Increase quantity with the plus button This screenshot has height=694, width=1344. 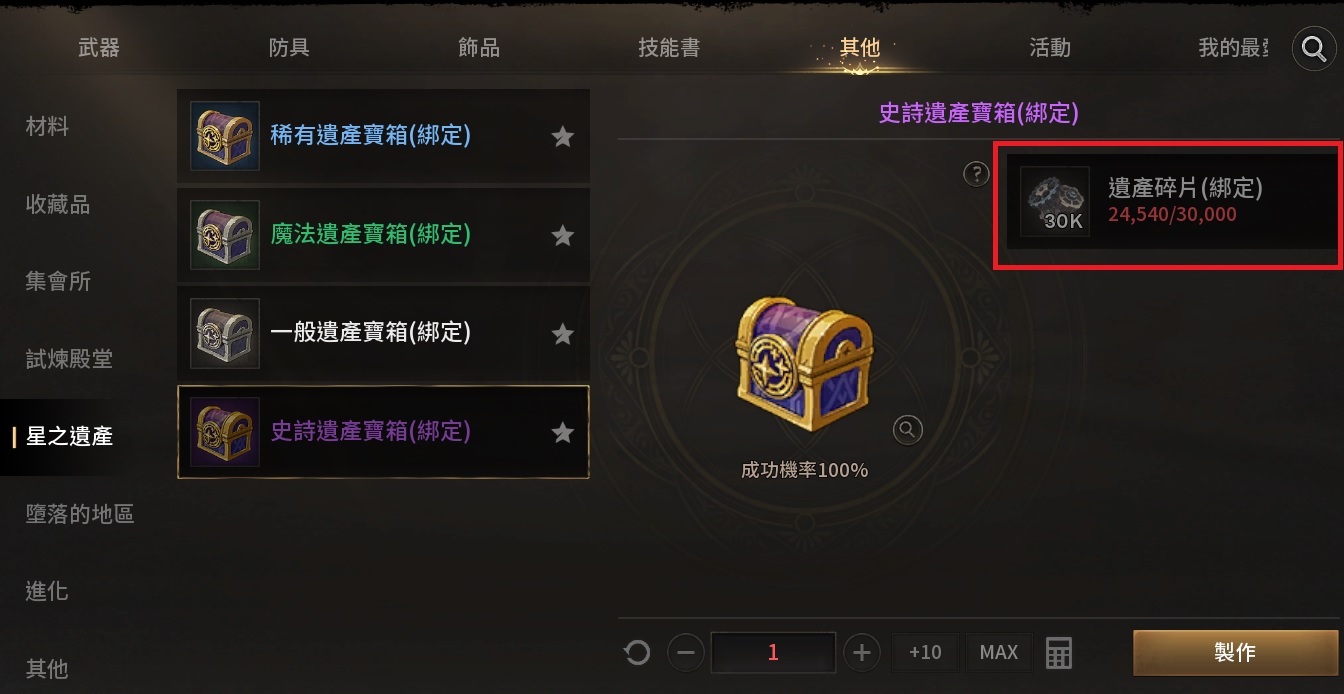[x=861, y=653]
